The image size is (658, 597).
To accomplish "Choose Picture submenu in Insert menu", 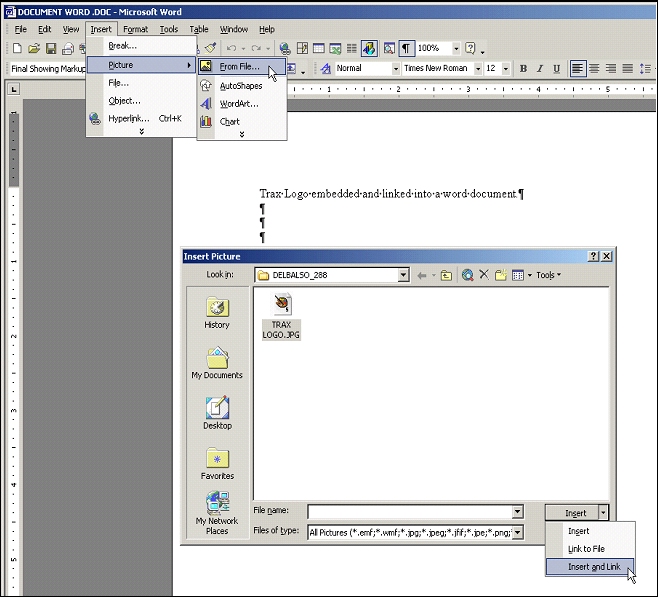I will [x=141, y=65].
